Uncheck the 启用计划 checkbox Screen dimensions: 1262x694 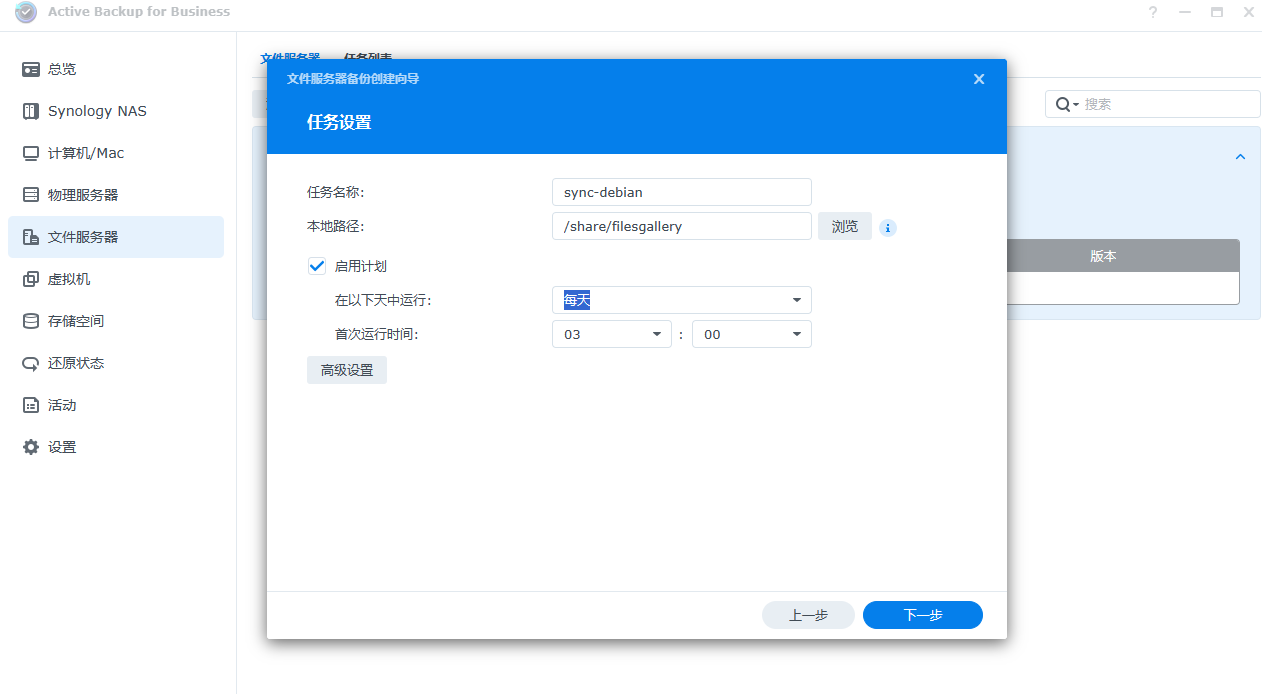pos(317,266)
